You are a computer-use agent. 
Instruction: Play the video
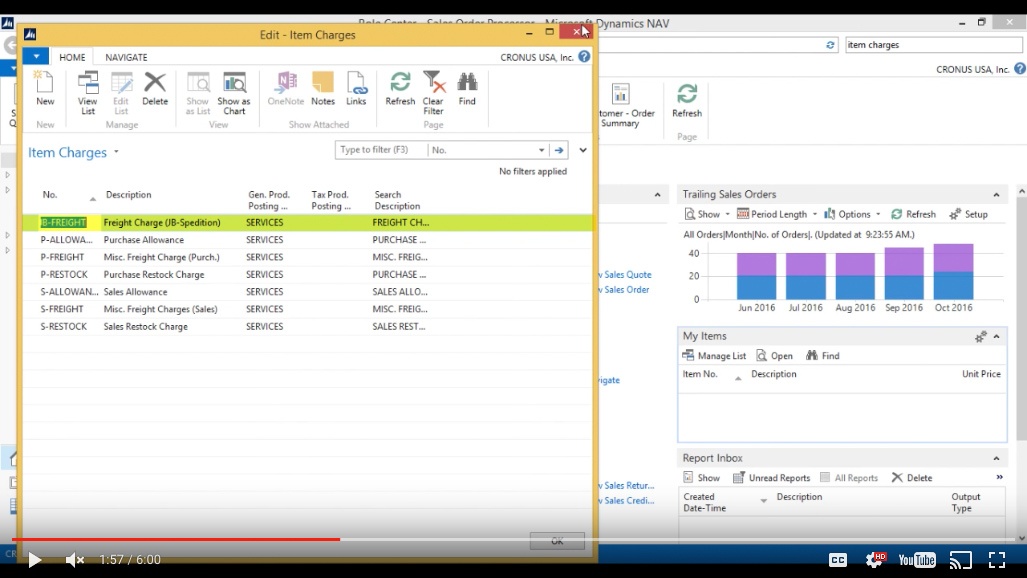pyautogui.click(x=35, y=560)
